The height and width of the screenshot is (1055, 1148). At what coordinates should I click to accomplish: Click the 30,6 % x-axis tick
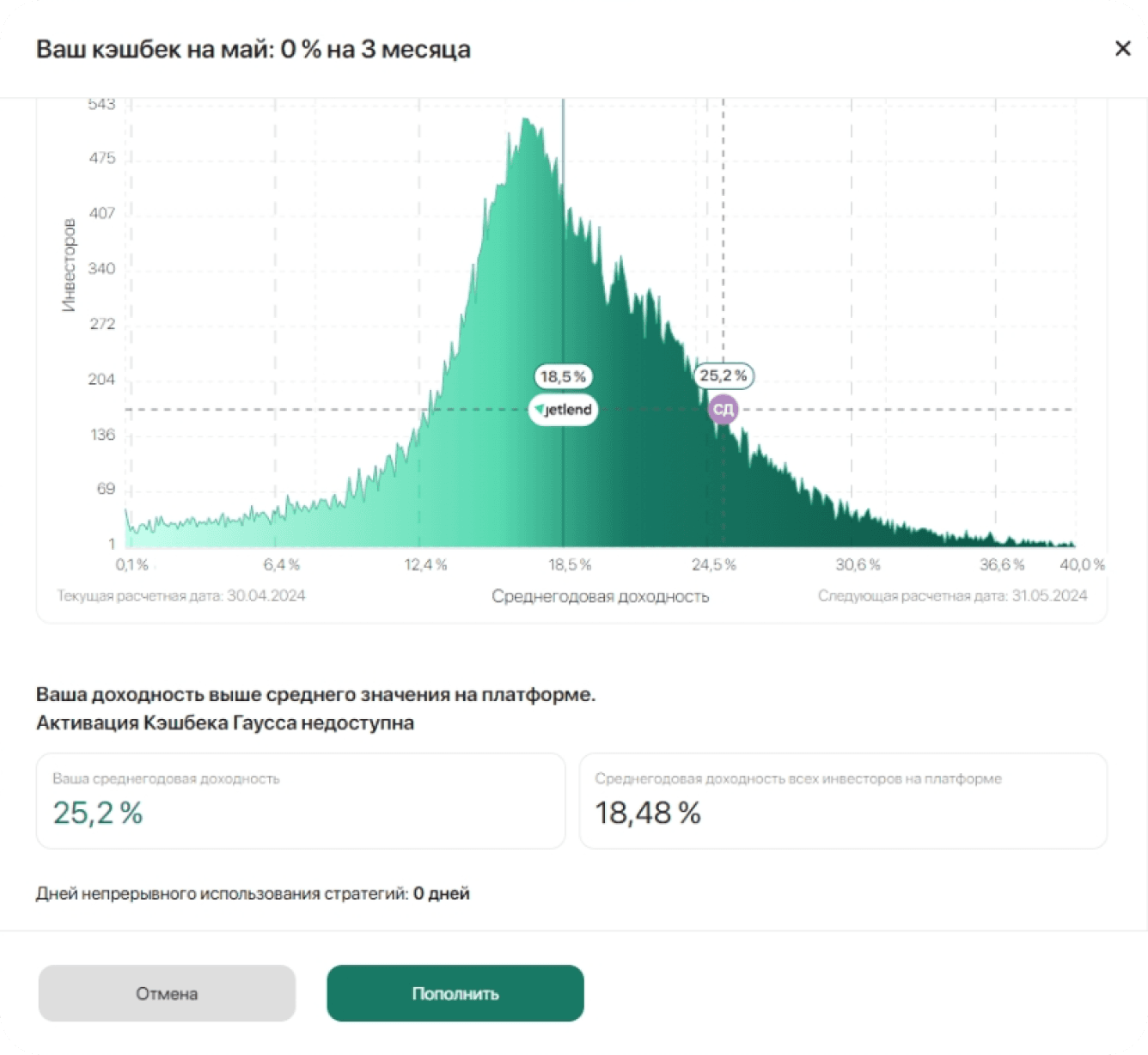[858, 564]
